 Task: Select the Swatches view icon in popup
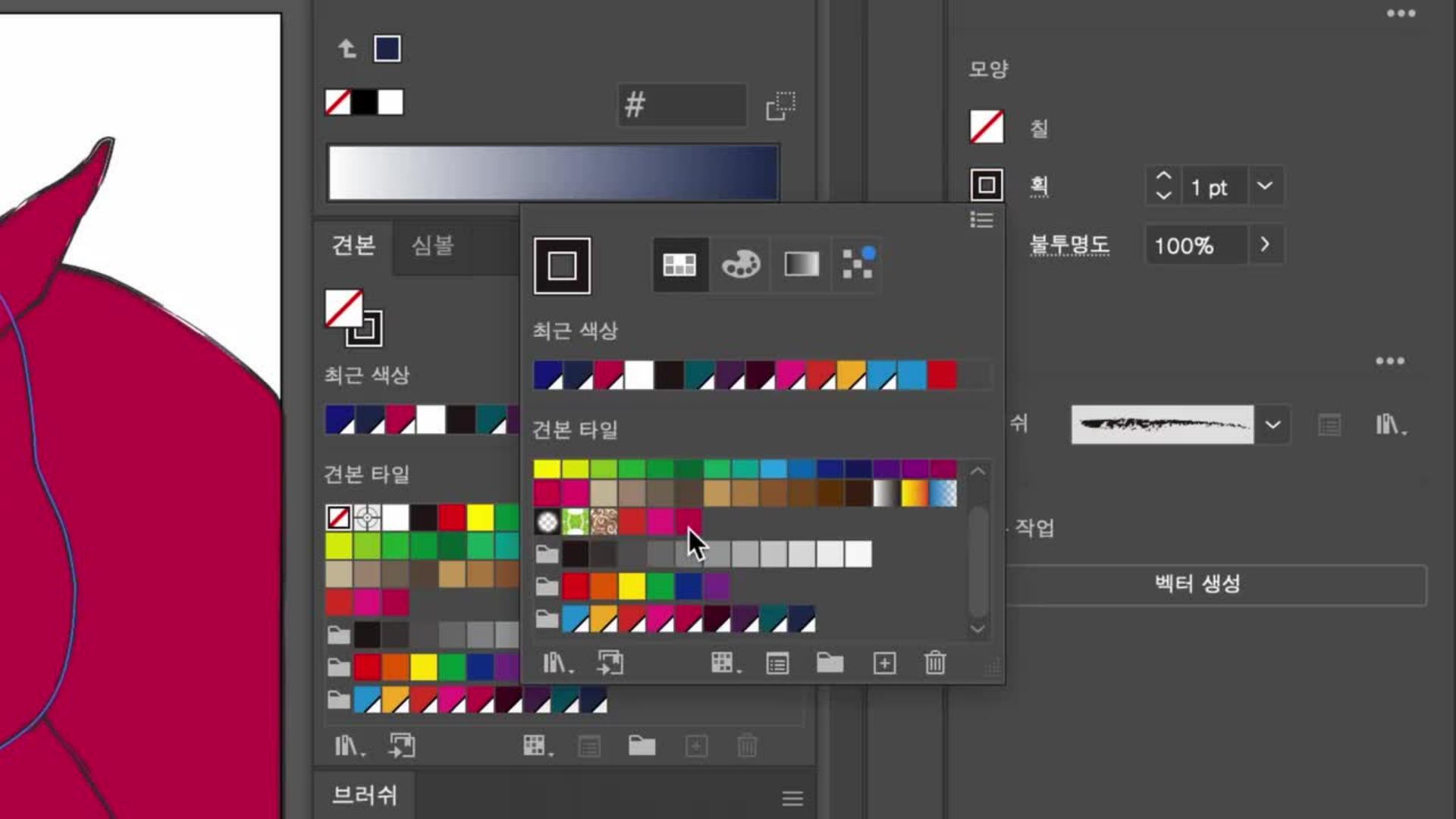tap(679, 265)
